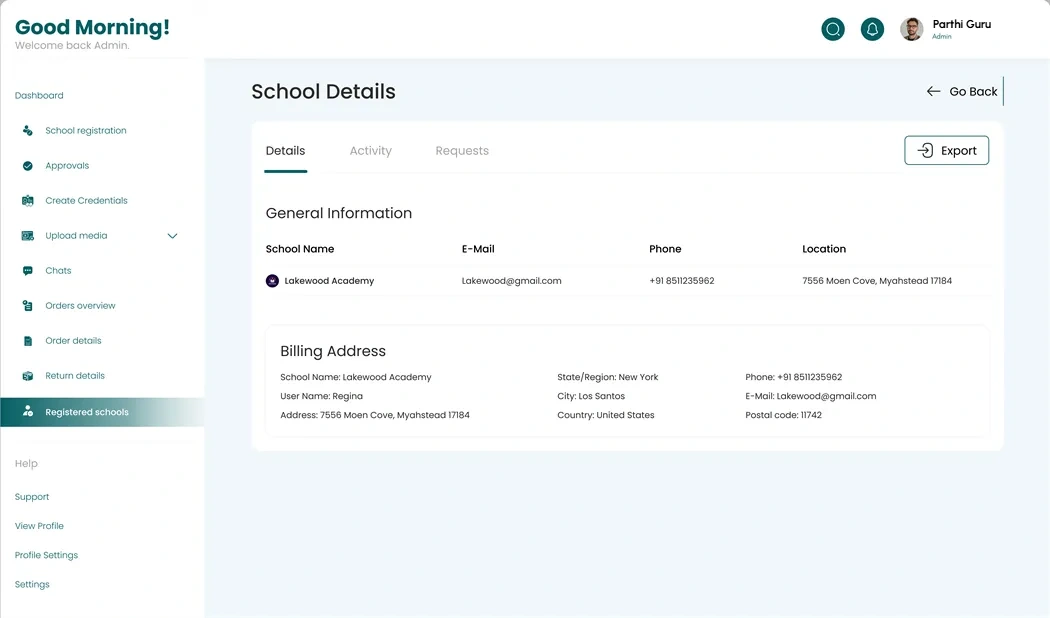This screenshot has width=1050, height=618.
Task: Click the Upload media icon
Action: click(x=27, y=236)
